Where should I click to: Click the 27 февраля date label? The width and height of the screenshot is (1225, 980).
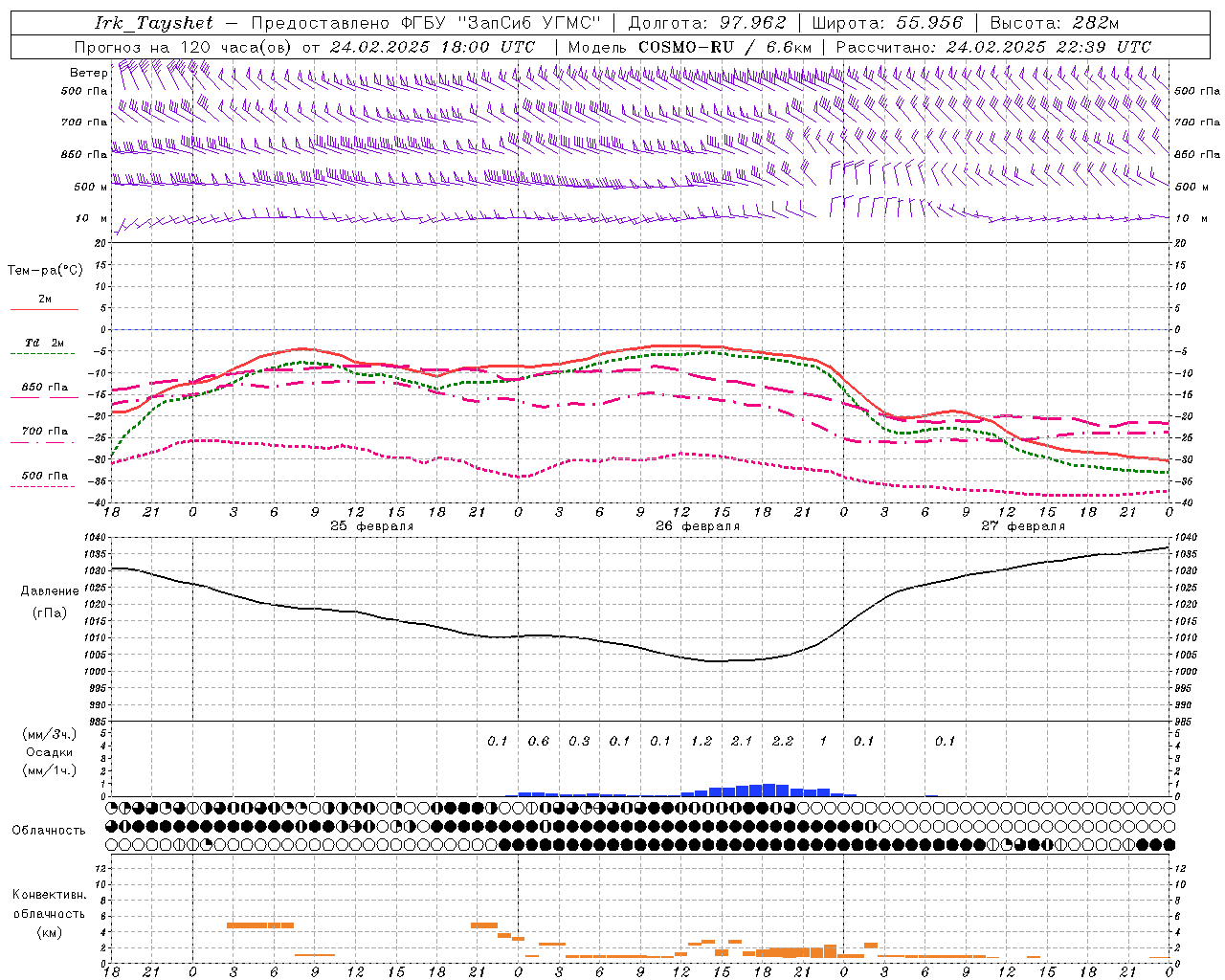1023,526
